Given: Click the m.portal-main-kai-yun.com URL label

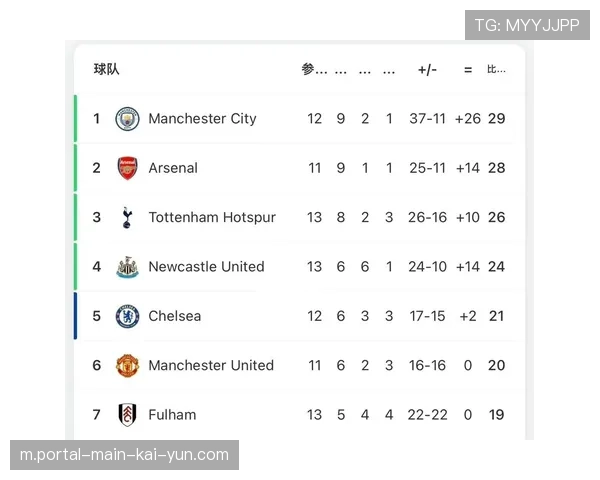Looking at the screenshot, I should 124,455.
